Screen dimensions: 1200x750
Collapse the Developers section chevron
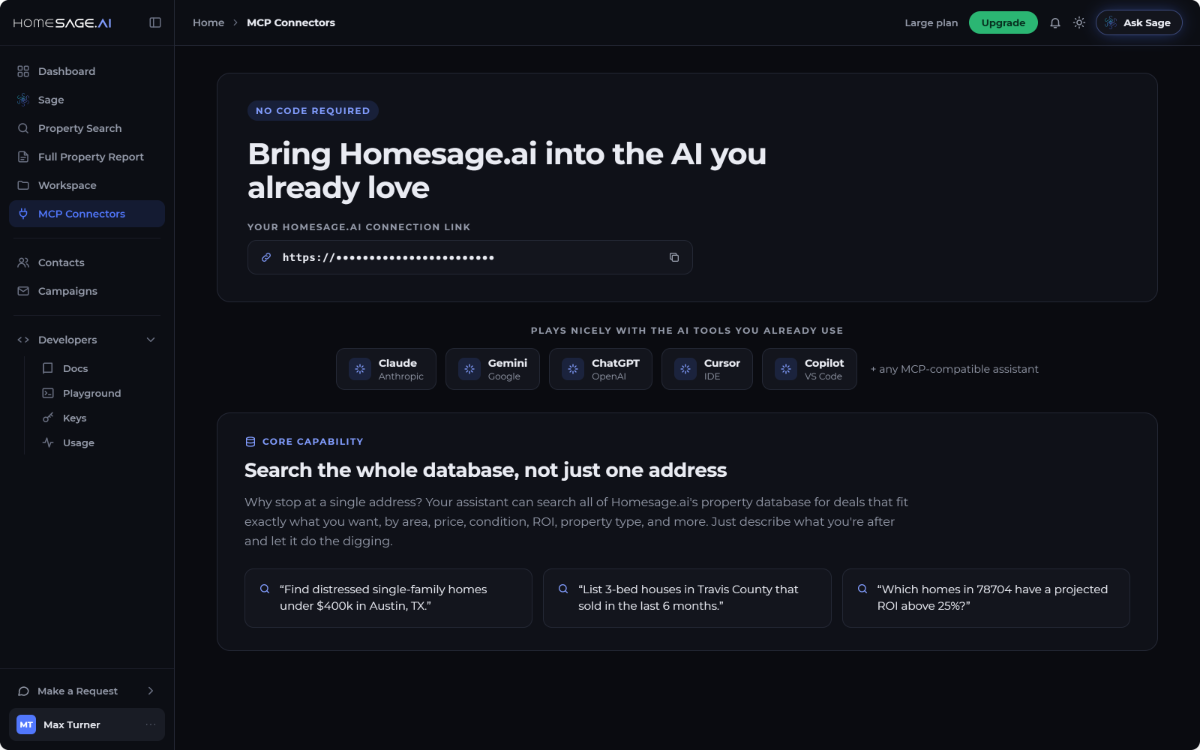pos(151,340)
